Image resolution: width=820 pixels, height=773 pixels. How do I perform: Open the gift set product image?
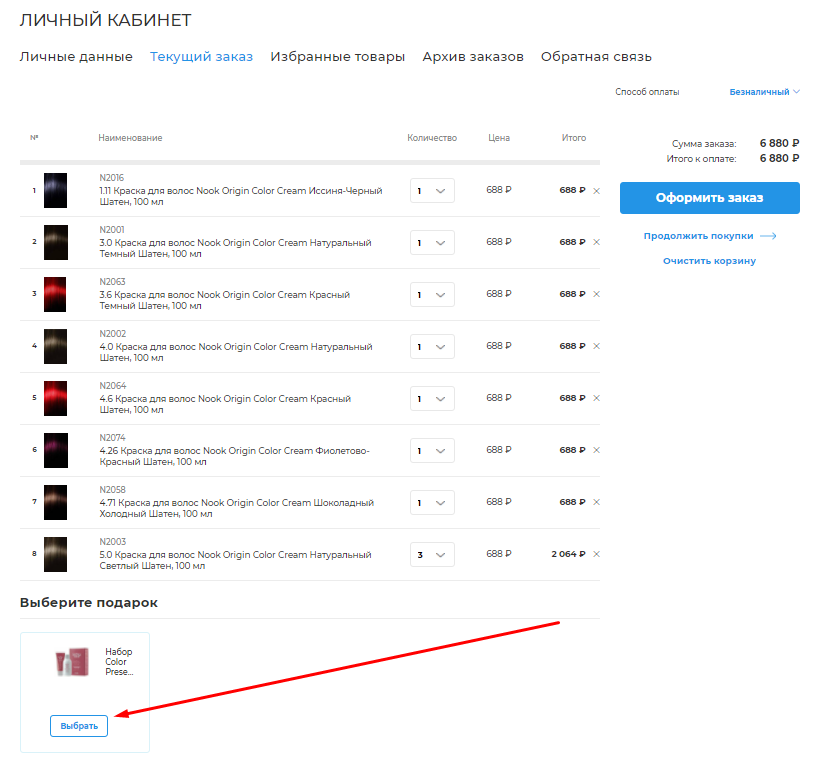(78, 662)
